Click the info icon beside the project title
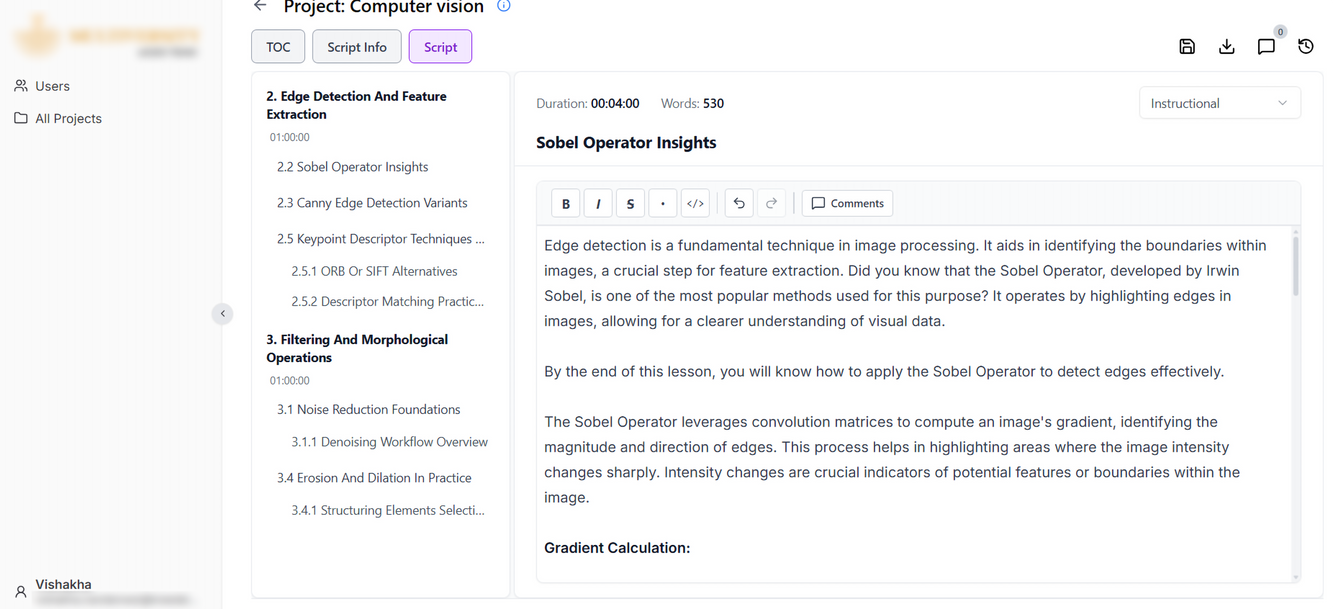The width and height of the screenshot is (1333, 609). pos(504,6)
